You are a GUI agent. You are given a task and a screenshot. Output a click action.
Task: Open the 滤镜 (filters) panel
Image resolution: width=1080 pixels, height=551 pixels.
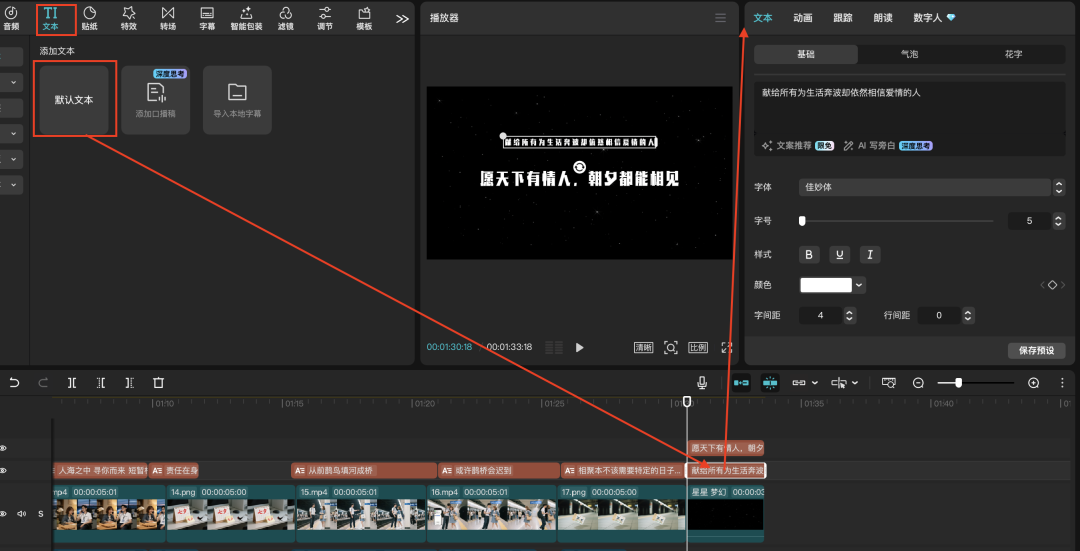click(285, 17)
